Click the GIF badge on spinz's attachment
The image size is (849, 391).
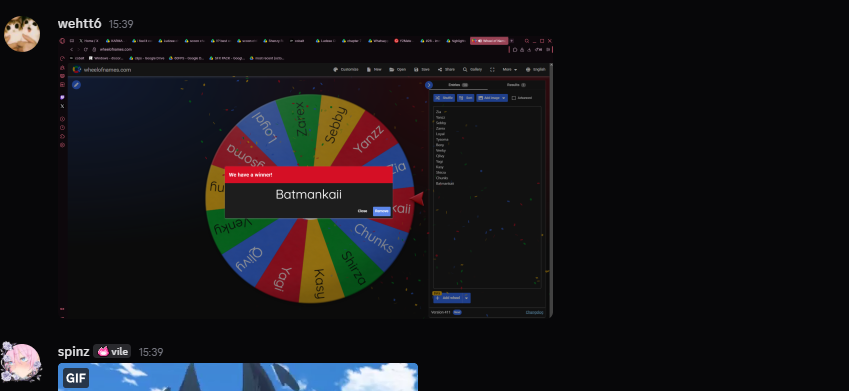click(x=76, y=378)
